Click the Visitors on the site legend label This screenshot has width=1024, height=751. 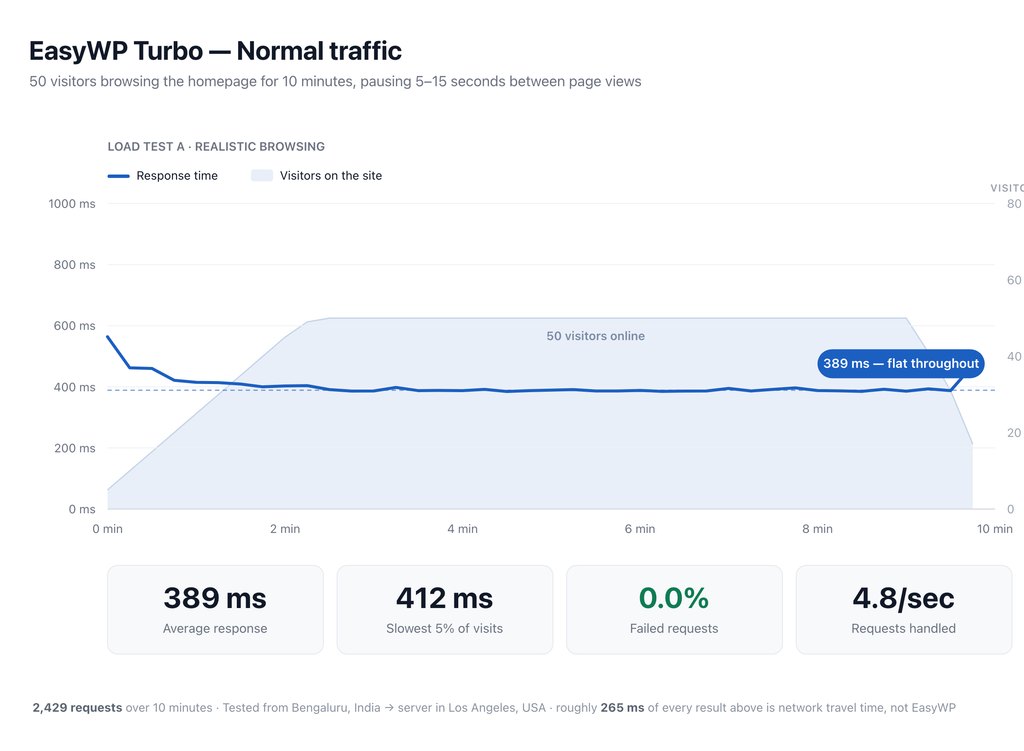(330, 176)
